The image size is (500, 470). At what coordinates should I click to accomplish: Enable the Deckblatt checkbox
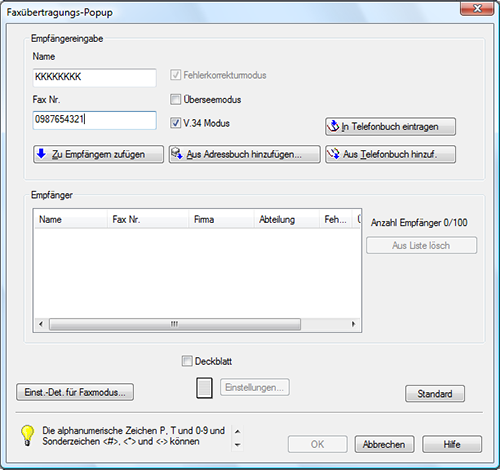click(187, 361)
